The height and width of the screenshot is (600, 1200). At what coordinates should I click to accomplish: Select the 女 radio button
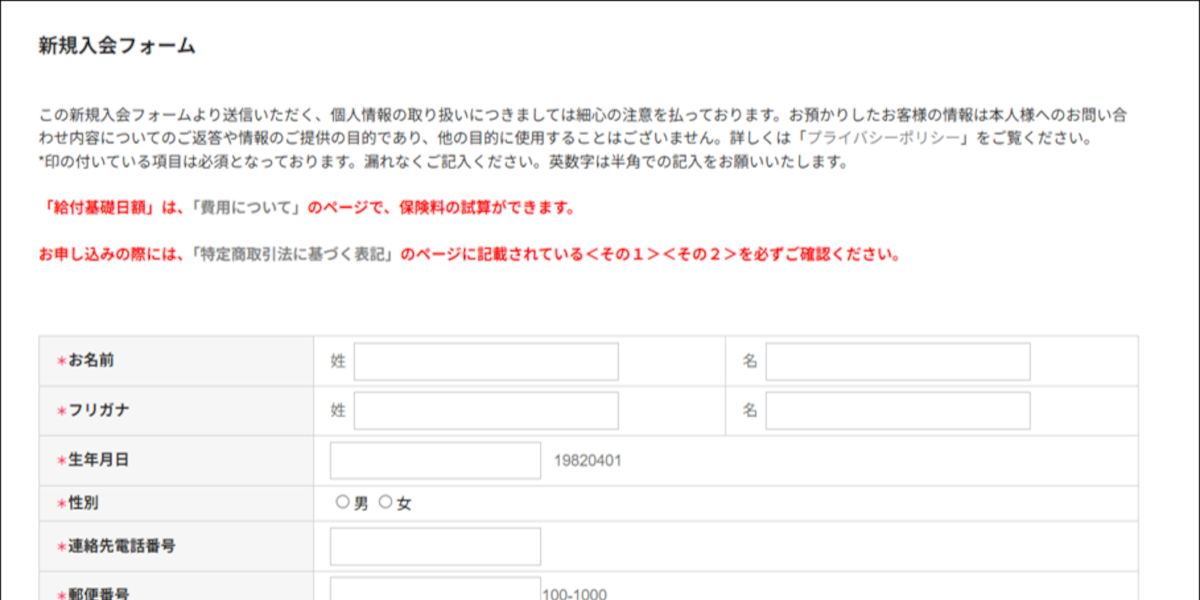(x=385, y=503)
